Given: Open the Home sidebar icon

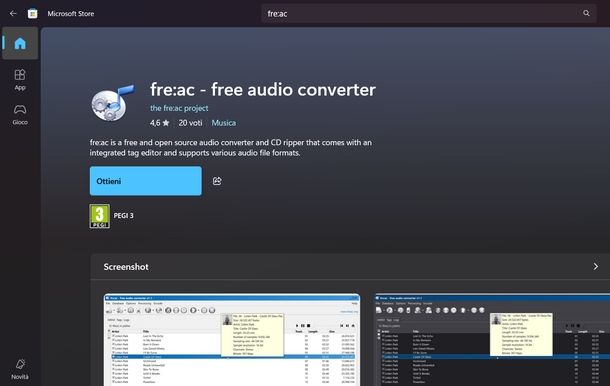Looking at the screenshot, I should 20,43.
